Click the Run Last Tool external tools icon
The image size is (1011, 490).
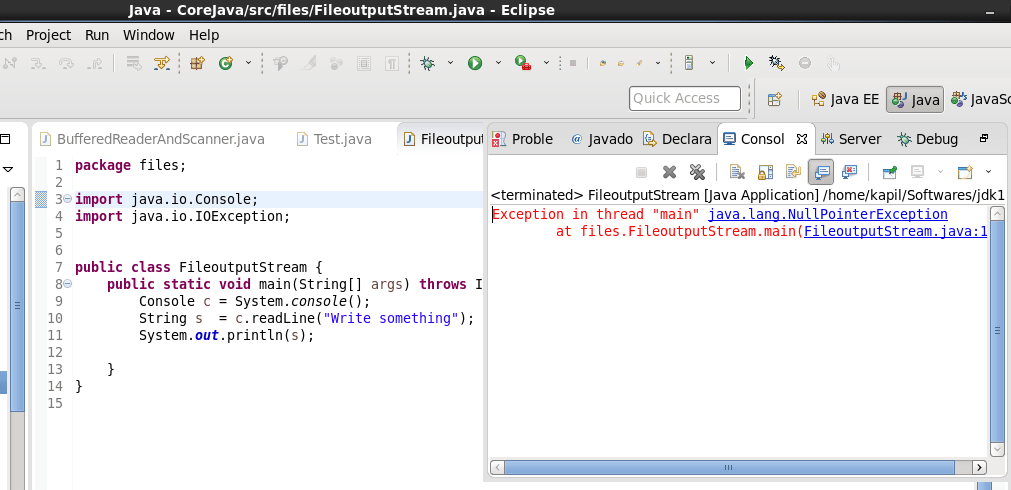pyautogui.click(x=522, y=63)
